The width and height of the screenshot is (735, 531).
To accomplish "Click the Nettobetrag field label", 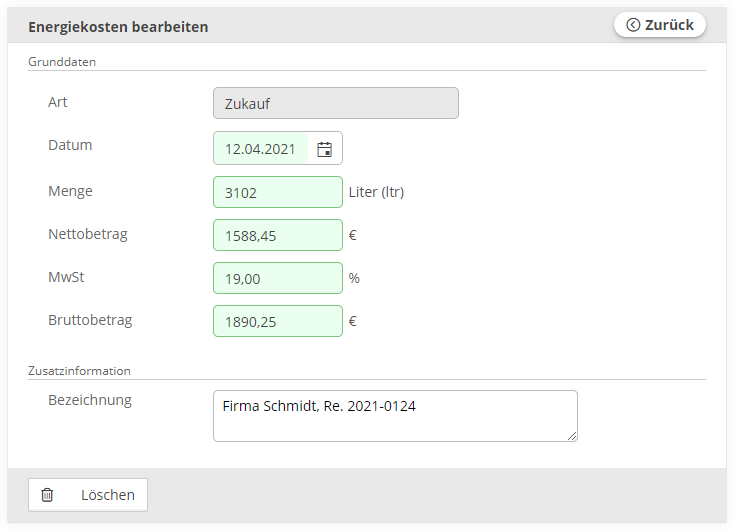I will point(88,234).
